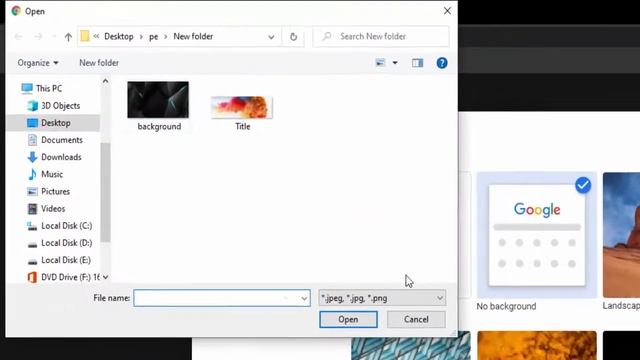Expand the address path history dropdown
The height and width of the screenshot is (360, 640).
tap(271, 37)
